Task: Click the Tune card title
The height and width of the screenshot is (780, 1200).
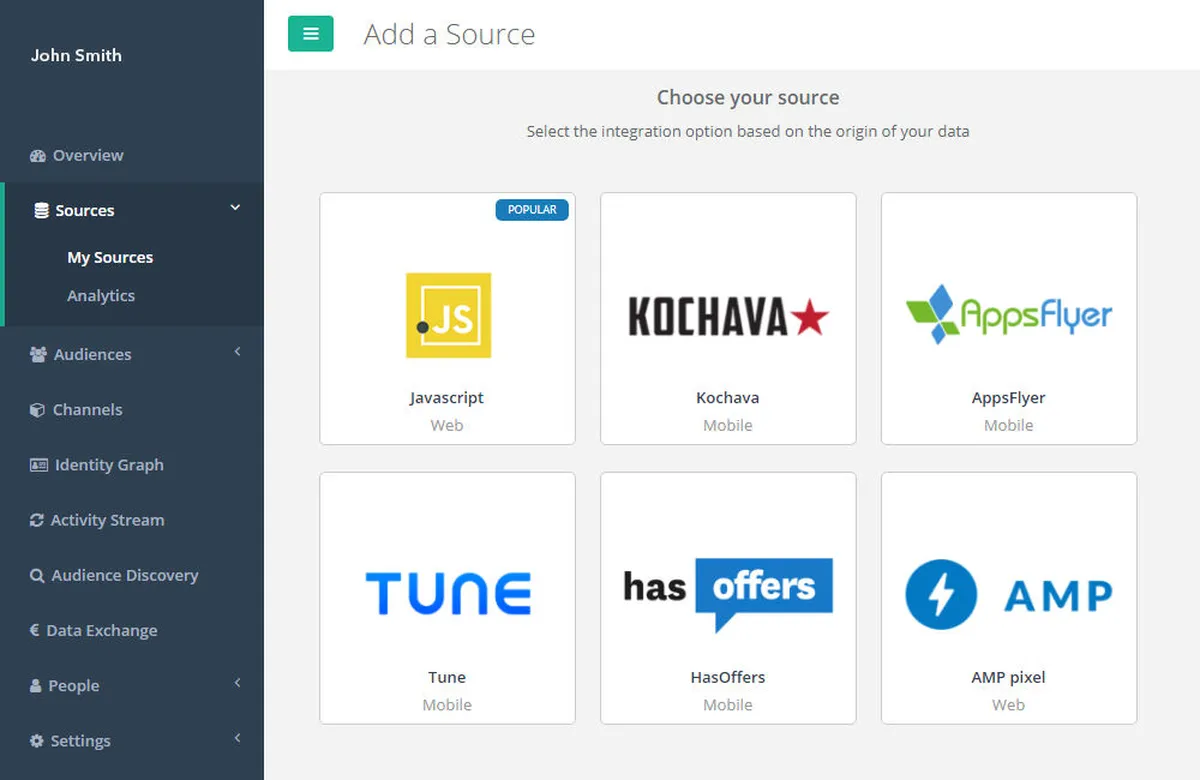Action: (447, 677)
